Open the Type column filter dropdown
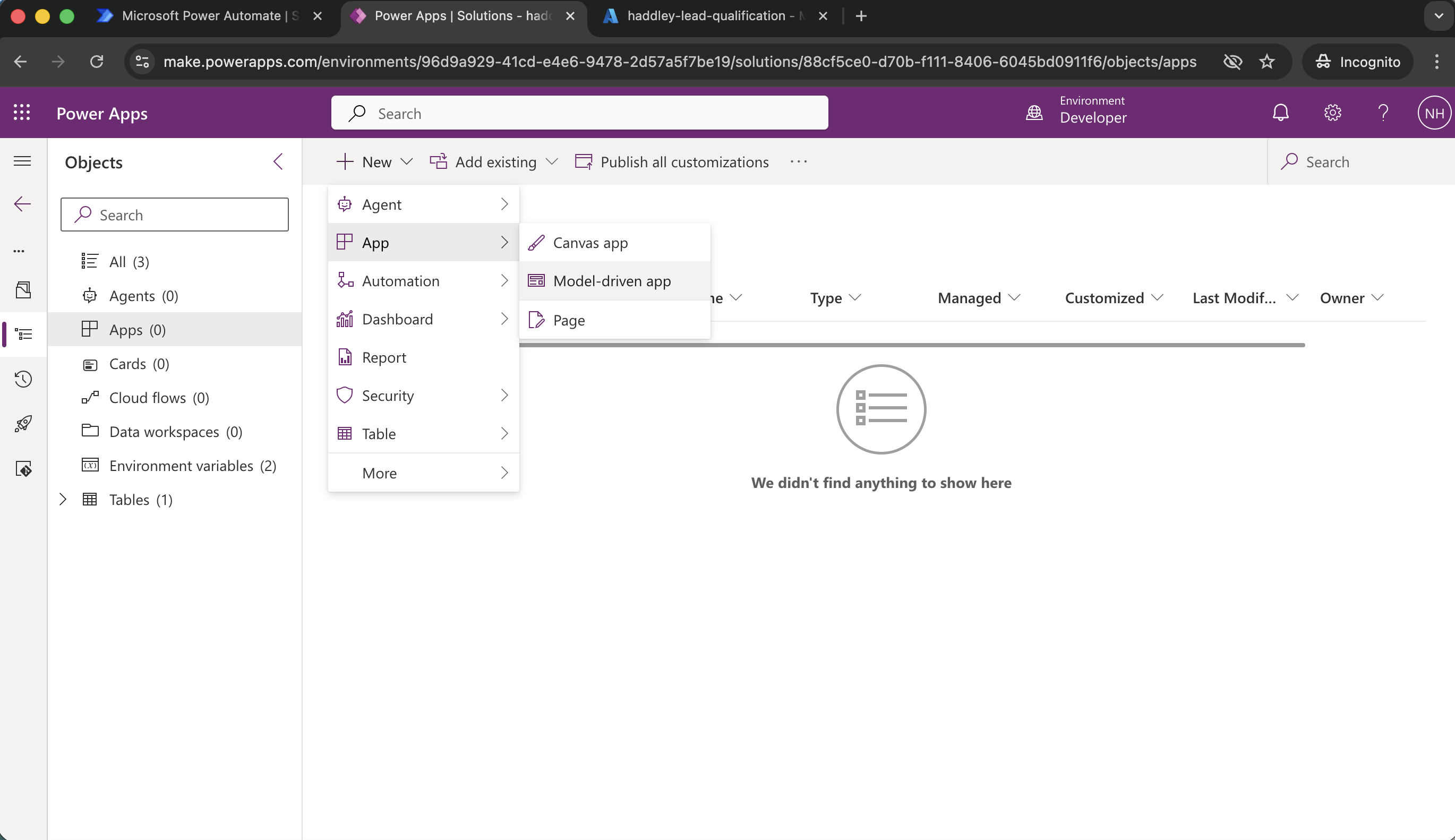1455x840 pixels. (x=835, y=298)
